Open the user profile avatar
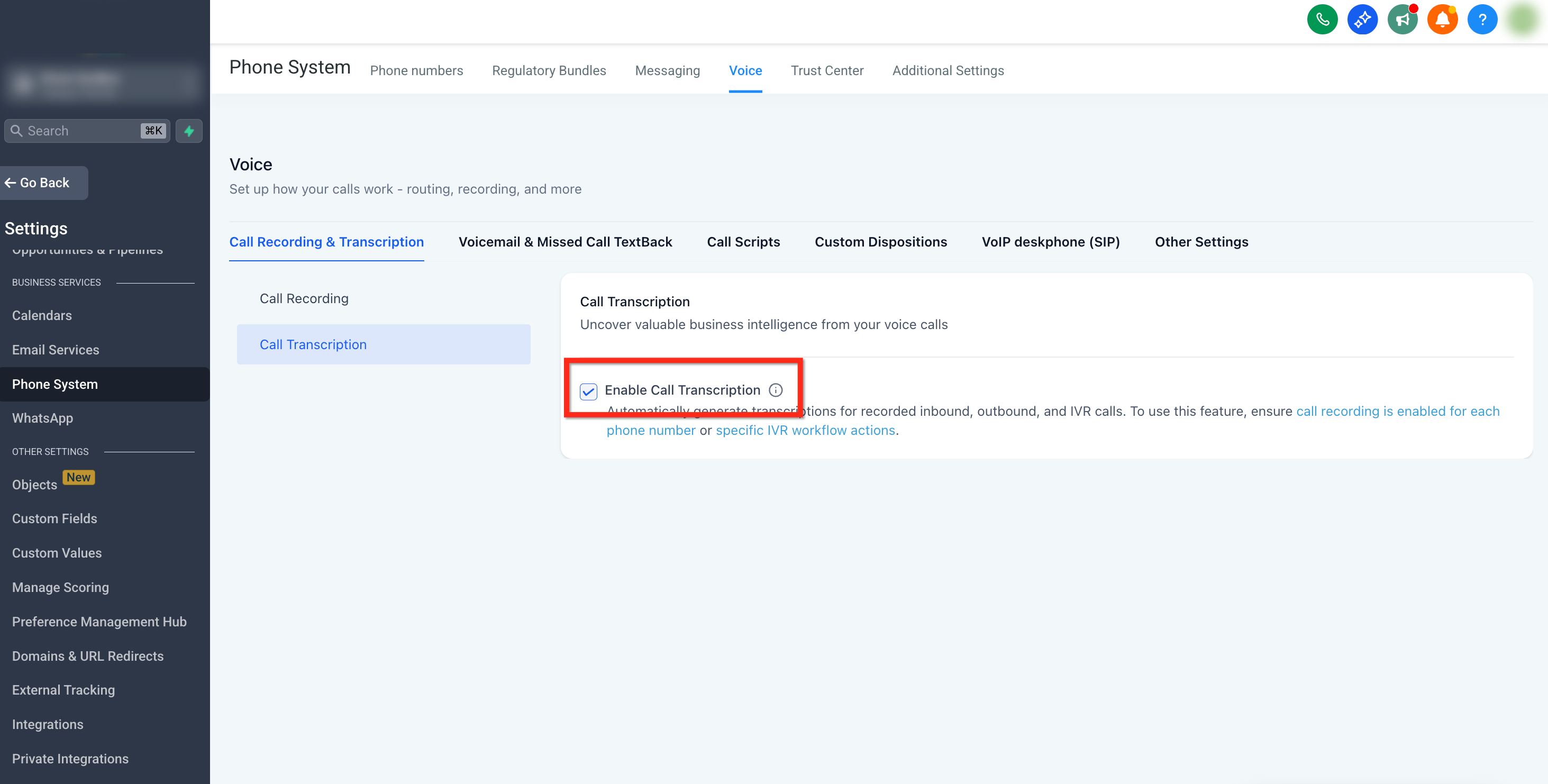The height and width of the screenshot is (784, 1548). tap(1522, 20)
